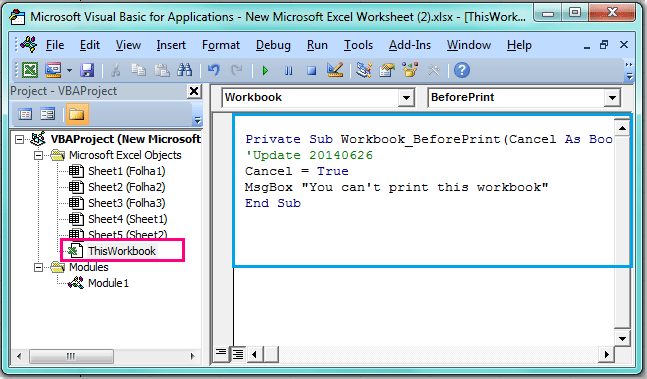Click the Cut scissors icon
This screenshot has width=647, height=379.
[x=116, y=70]
